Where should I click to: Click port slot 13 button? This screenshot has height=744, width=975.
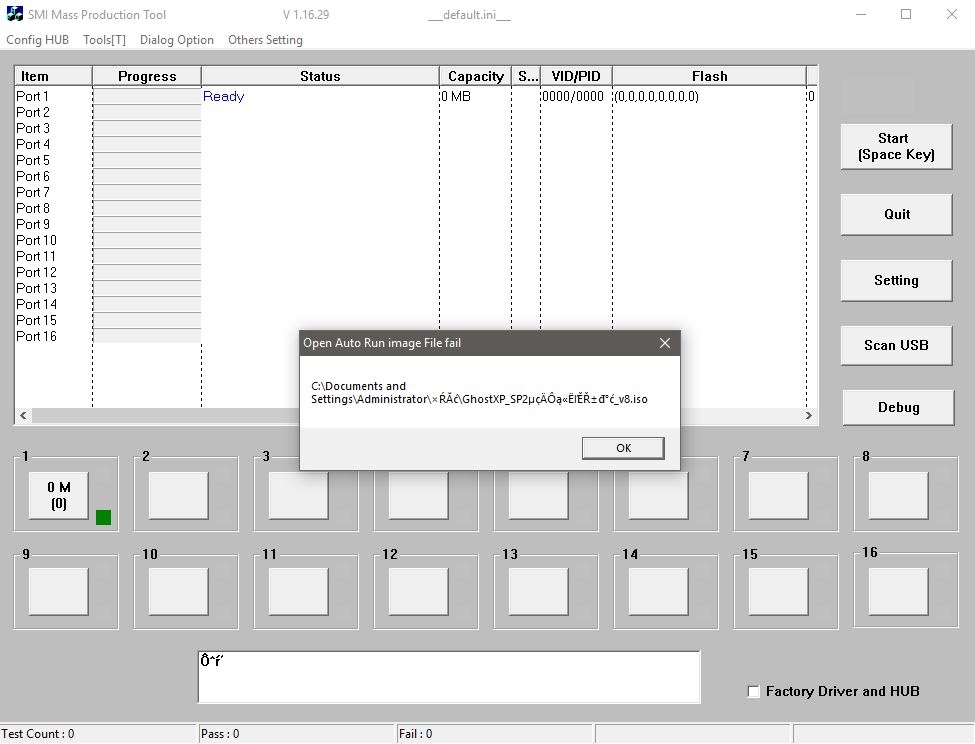pyautogui.click(x=538, y=591)
